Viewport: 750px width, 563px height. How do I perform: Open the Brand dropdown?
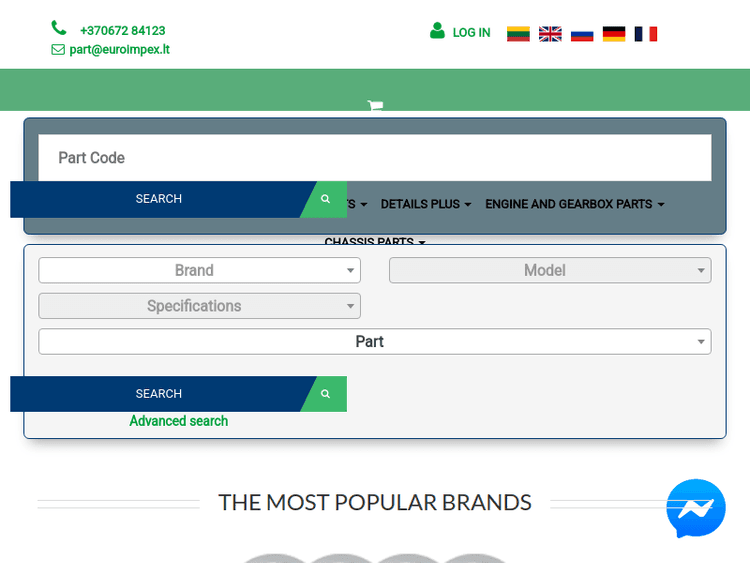click(x=199, y=270)
